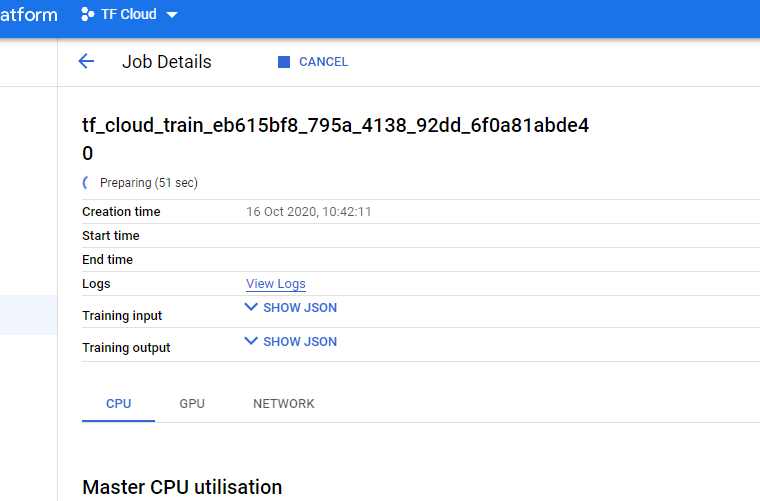Go back using the left arrow icon
This screenshot has width=760, height=501.
coord(86,62)
